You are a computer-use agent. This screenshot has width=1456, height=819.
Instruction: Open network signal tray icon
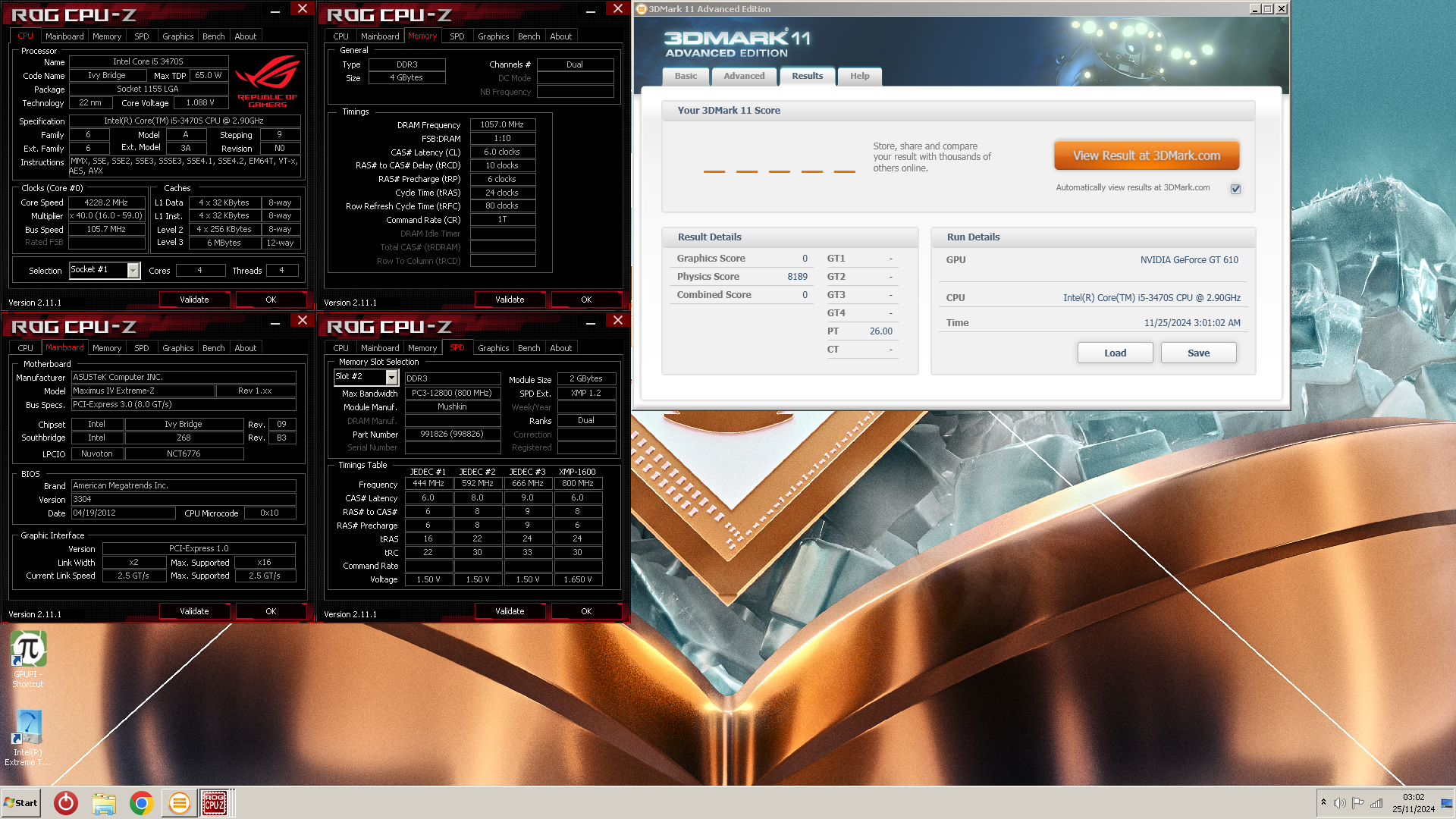pos(1376,803)
